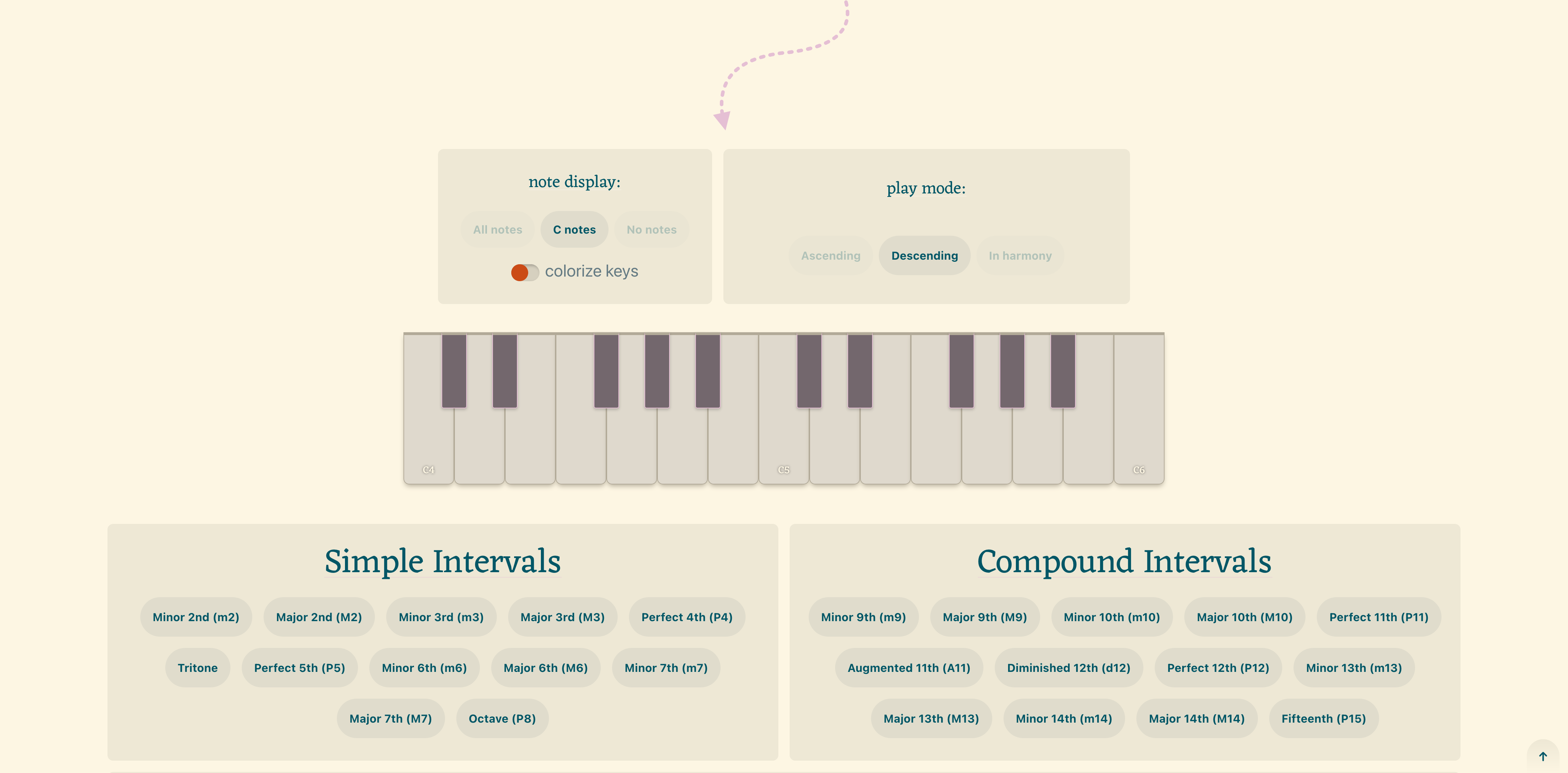Click the Perfect 5th (P5) button
The width and height of the screenshot is (1568, 773).
pyautogui.click(x=300, y=668)
